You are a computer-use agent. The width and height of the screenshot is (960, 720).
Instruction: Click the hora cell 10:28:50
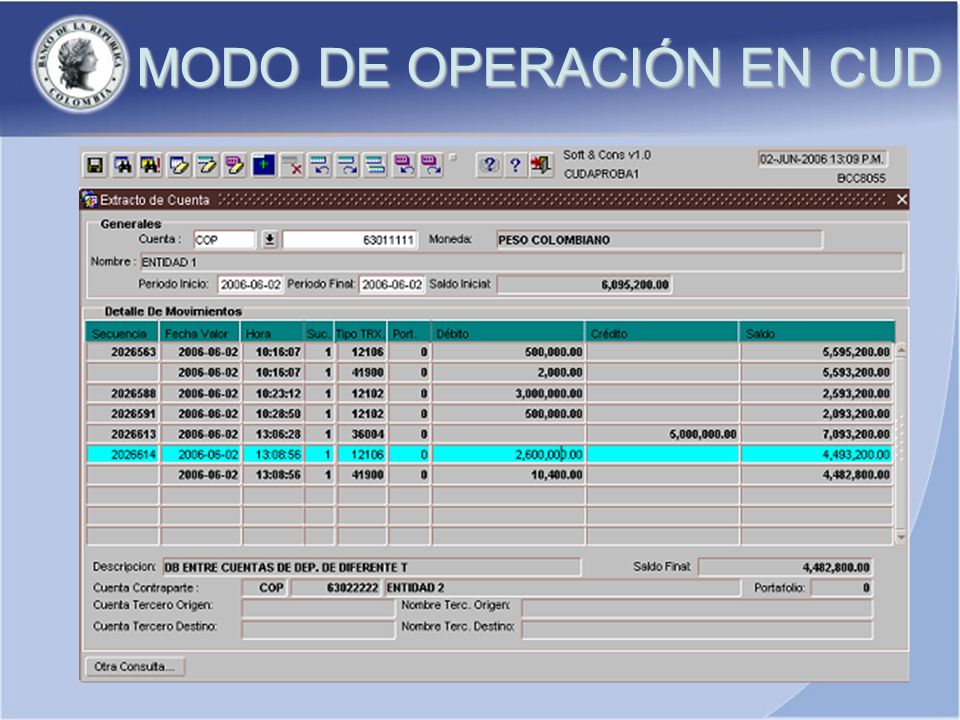click(x=273, y=414)
